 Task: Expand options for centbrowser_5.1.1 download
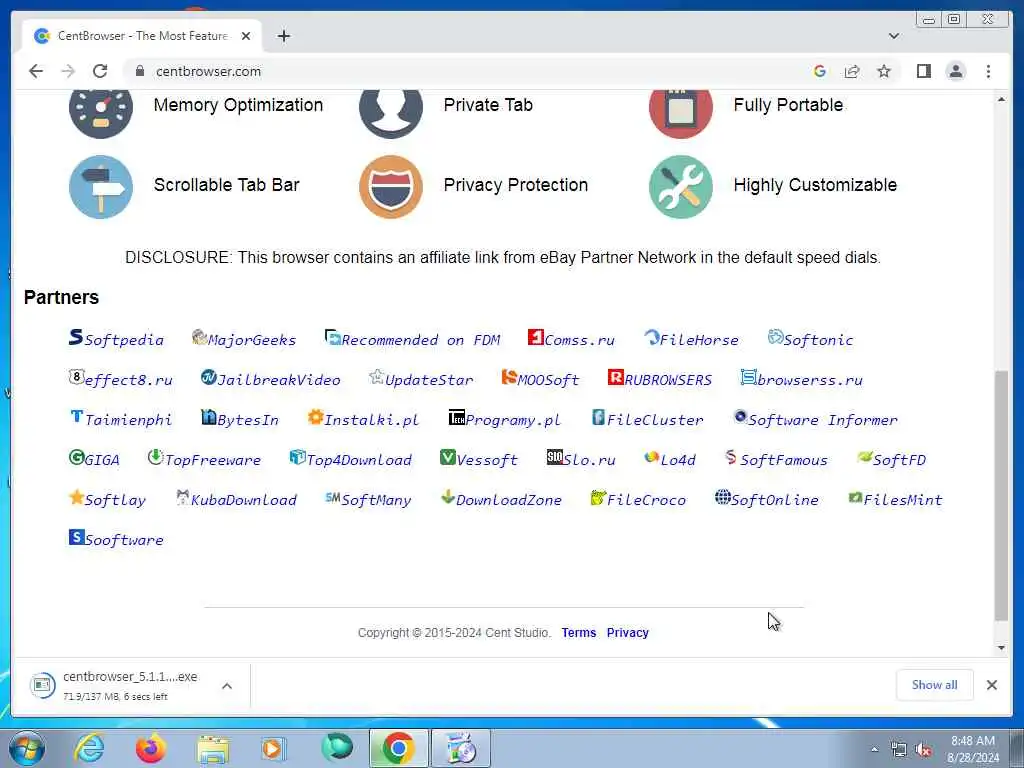point(227,686)
